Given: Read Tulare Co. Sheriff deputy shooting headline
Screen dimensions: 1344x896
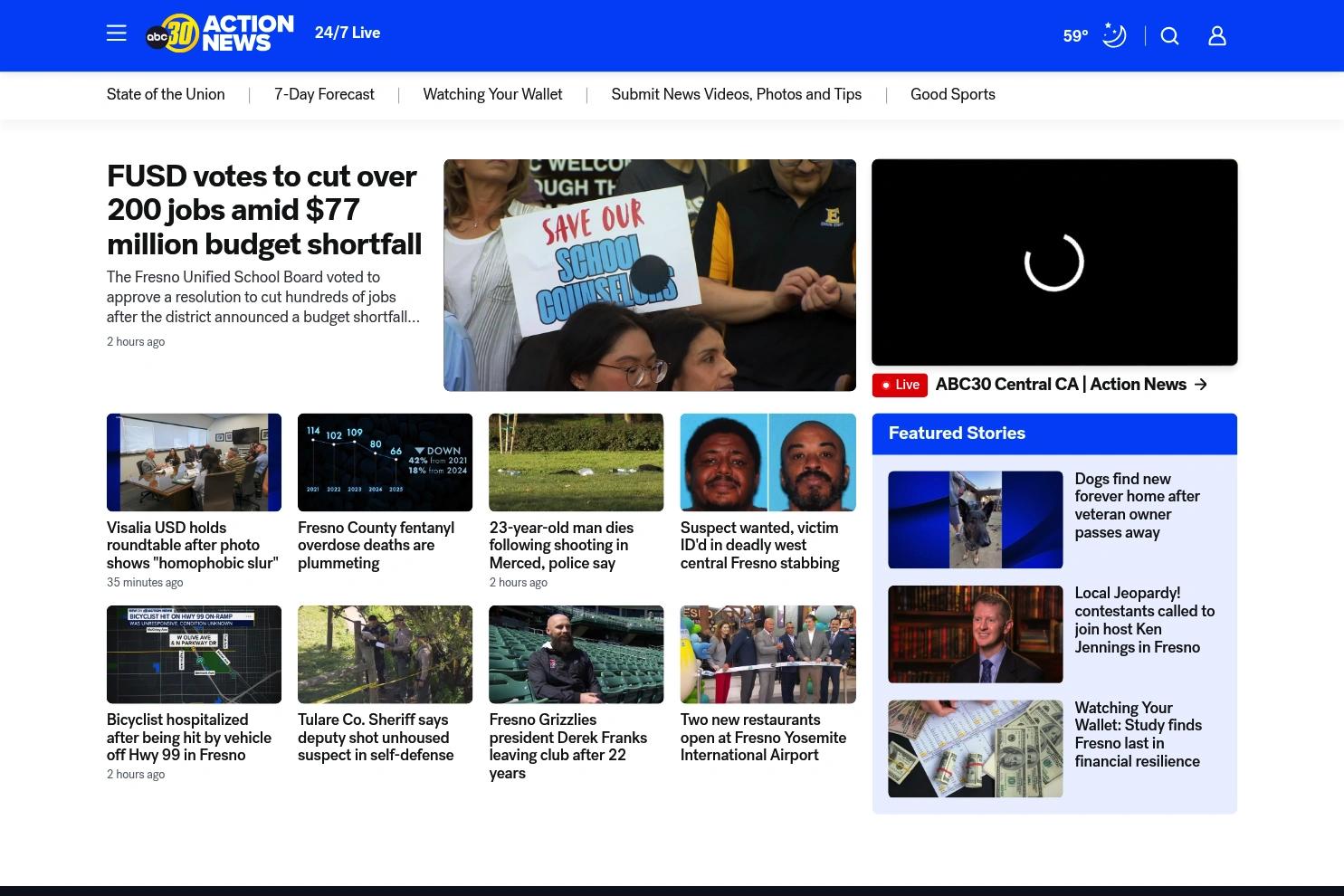Looking at the screenshot, I should (376, 738).
